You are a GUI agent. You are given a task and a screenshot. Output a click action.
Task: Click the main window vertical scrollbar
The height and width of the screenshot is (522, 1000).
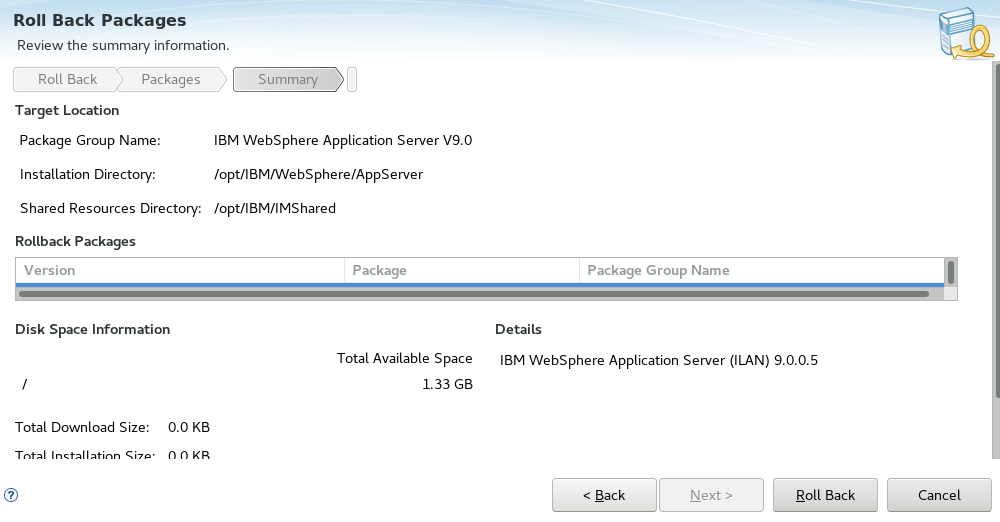coord(996,230)
